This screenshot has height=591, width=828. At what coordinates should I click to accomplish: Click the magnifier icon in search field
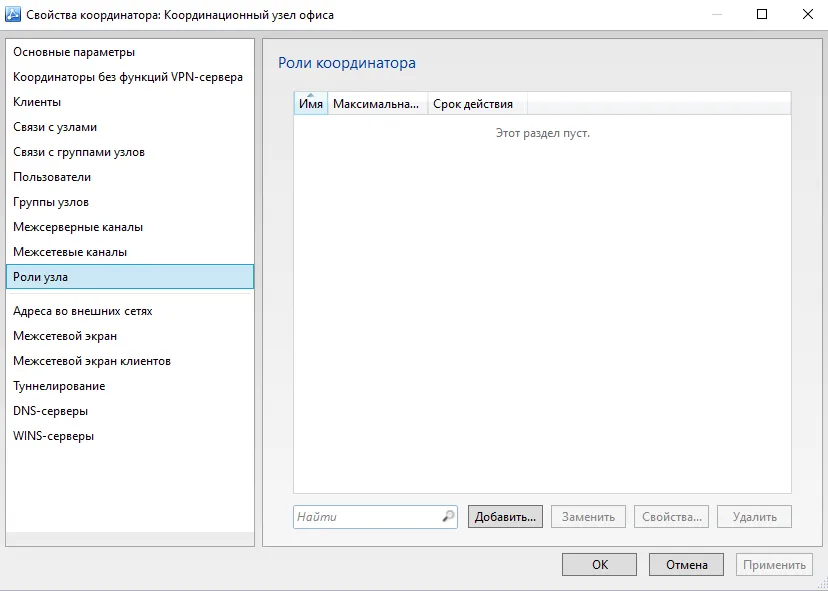[x=448, y=517]
